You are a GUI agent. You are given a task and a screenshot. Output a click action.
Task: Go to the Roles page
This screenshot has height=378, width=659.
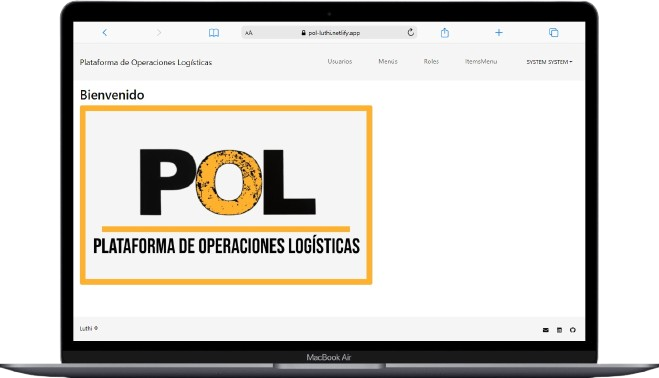[x=431, y=61]
